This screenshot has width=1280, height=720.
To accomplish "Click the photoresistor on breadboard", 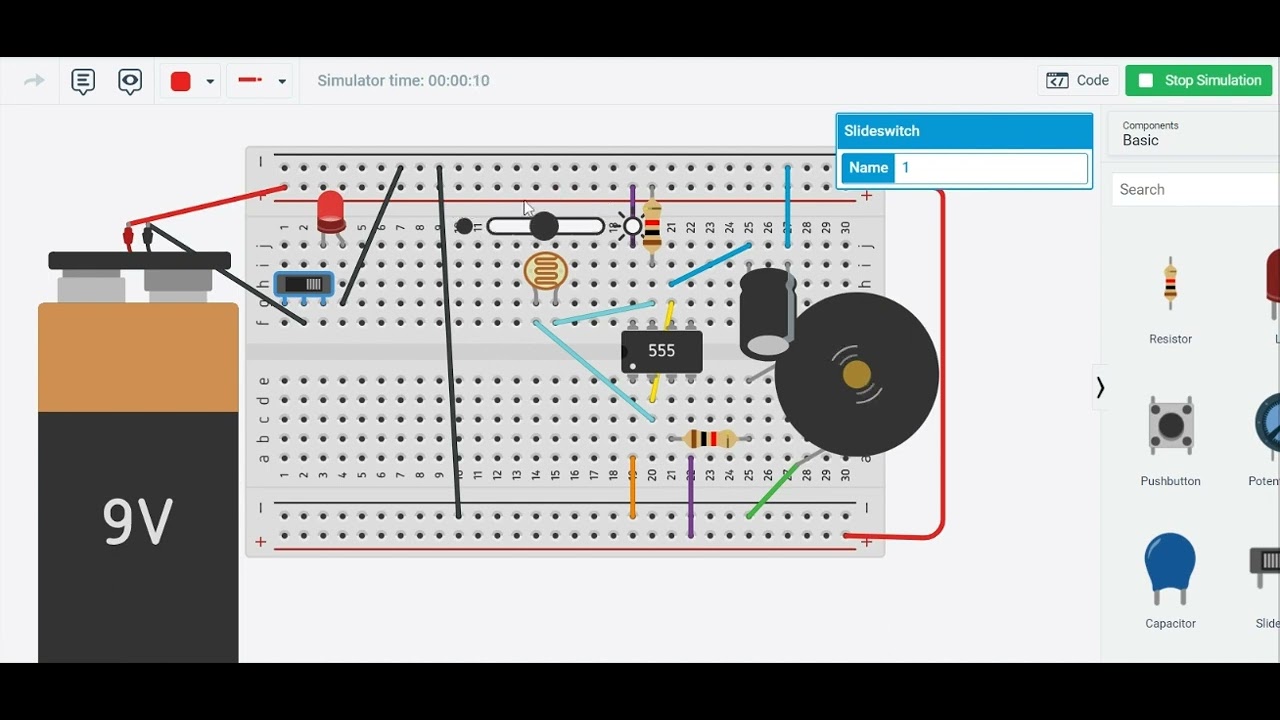I will tap(546, 272).
